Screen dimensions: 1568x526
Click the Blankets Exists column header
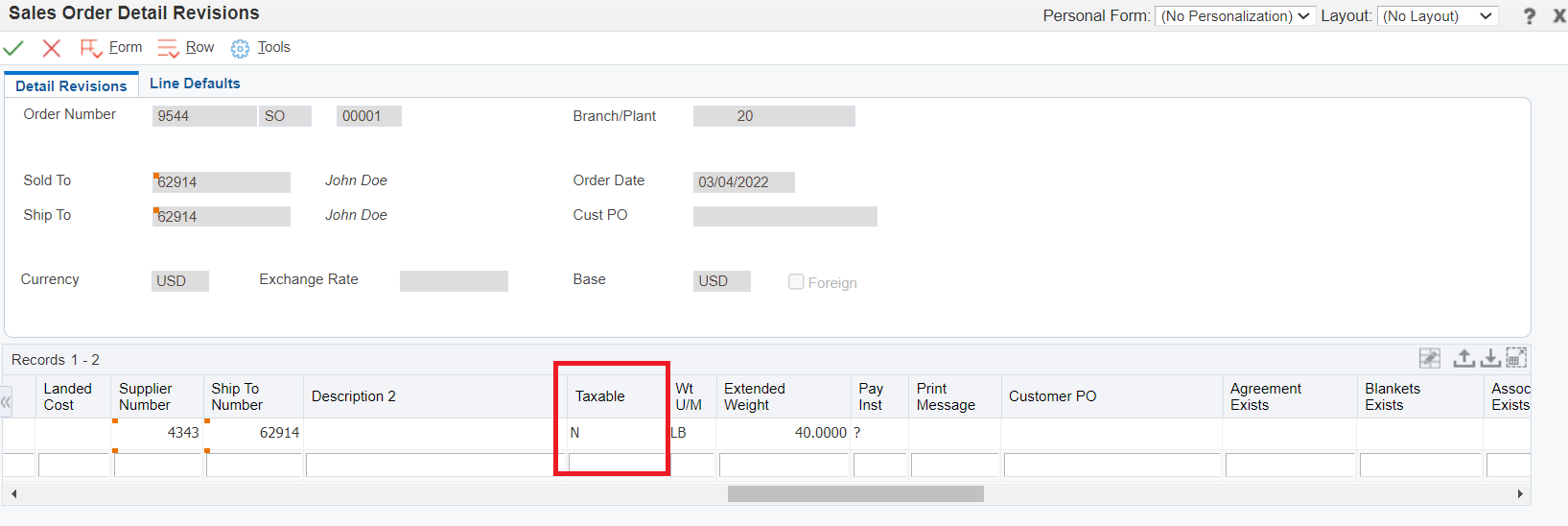tap(1420, 396)
